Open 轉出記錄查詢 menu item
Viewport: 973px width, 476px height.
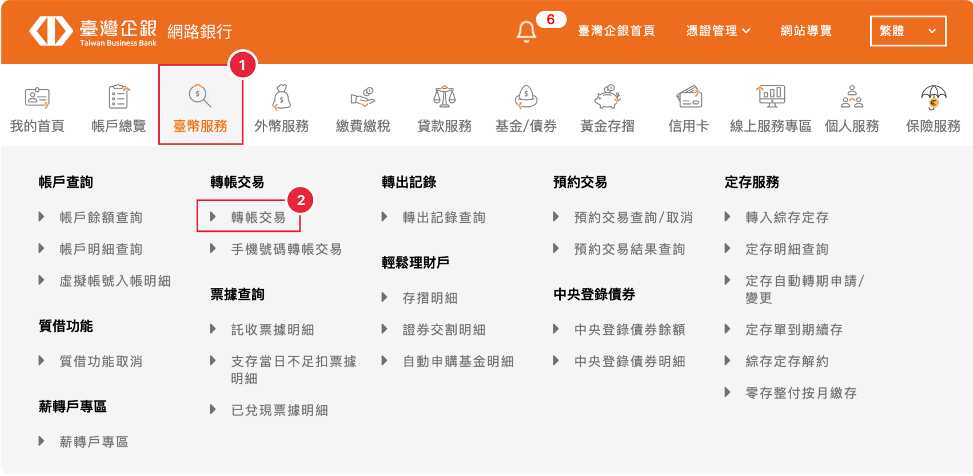pos(443,217)
